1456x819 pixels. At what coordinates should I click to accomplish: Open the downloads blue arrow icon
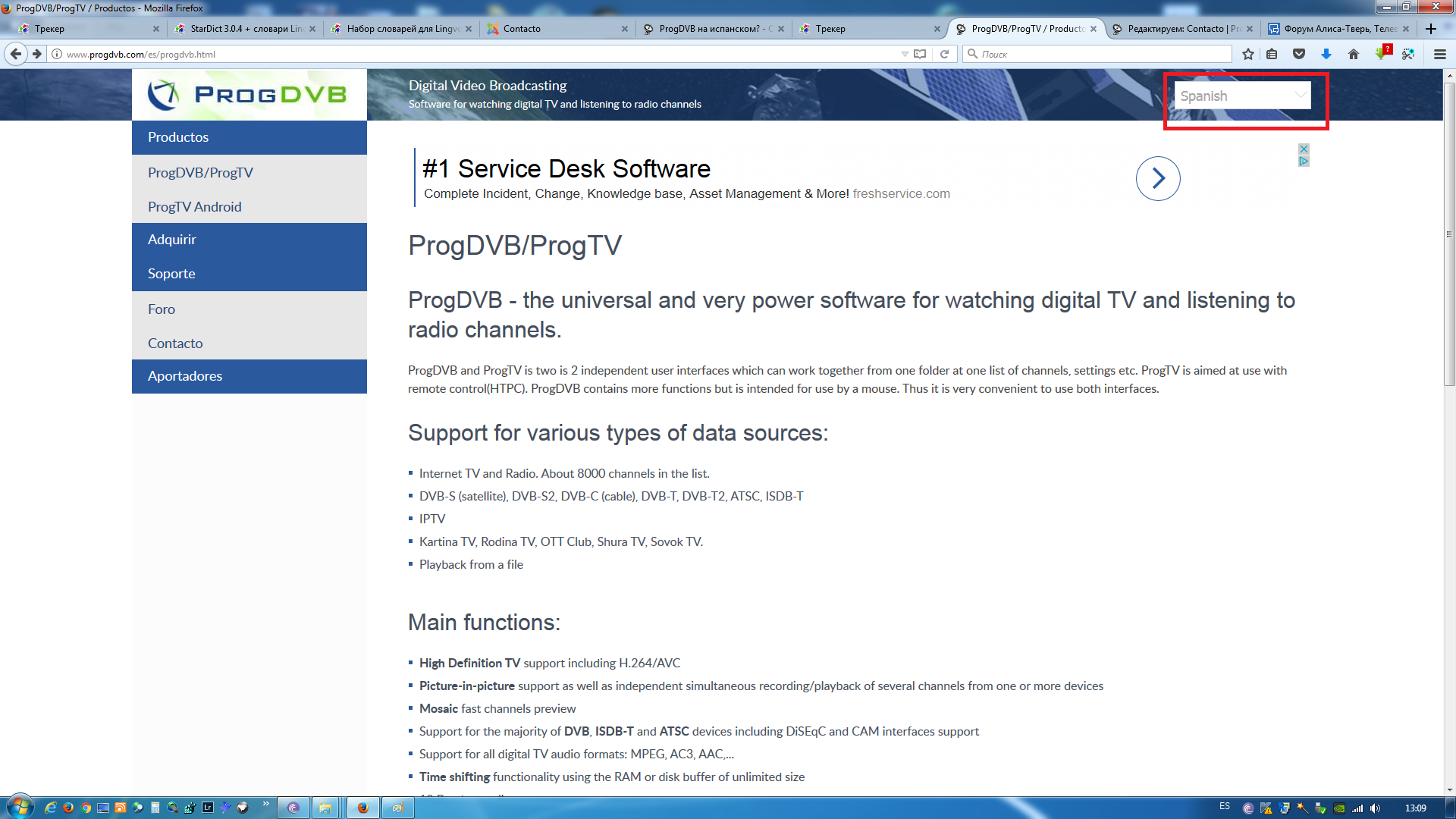(1326, 54)
